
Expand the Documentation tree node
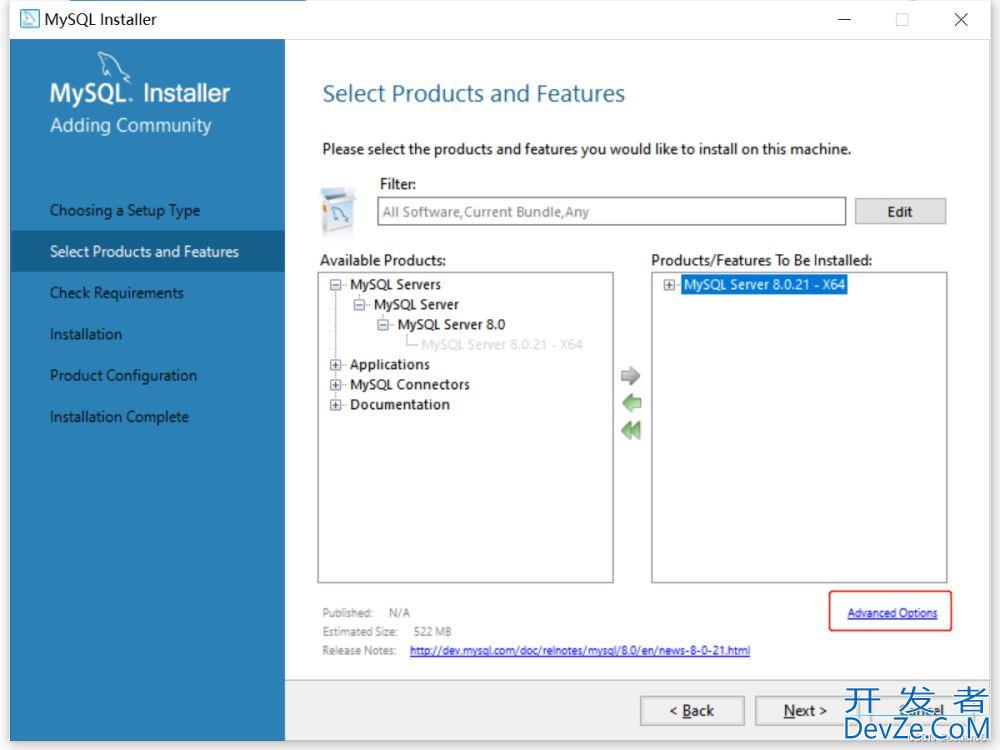pyautogui.click(x=335, y=405)
